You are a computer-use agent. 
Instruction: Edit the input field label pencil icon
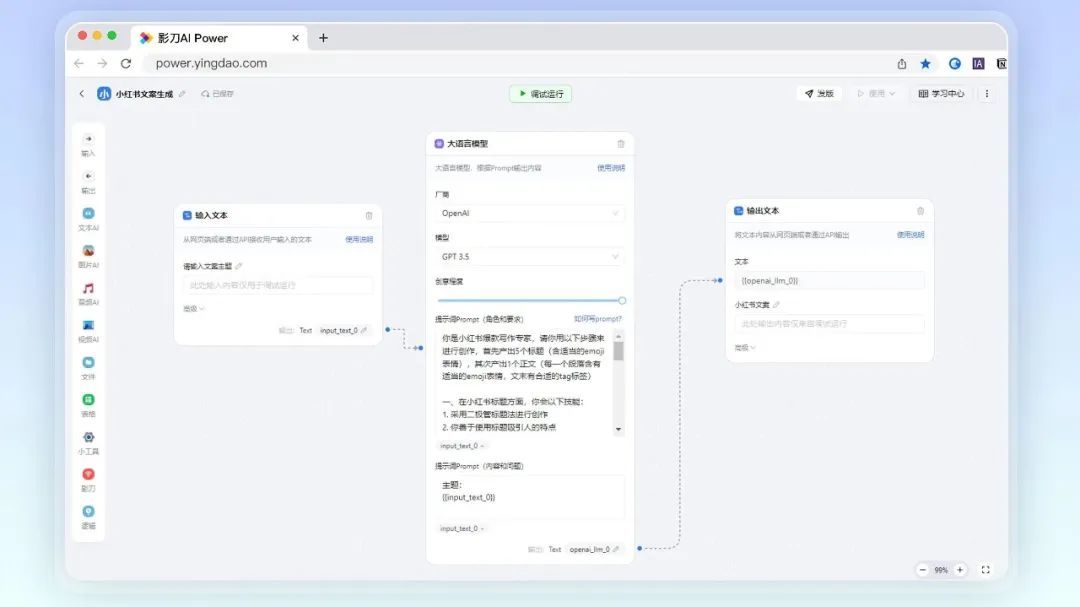point(239,266)
